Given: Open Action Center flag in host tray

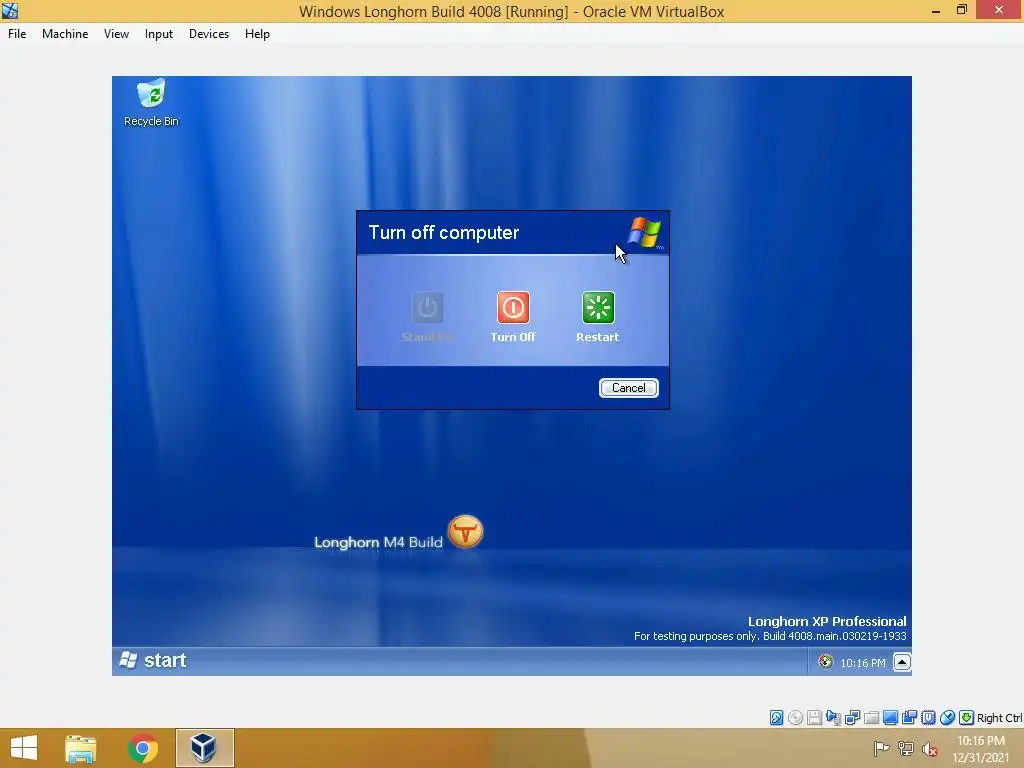Looking at the screenshot, I should [x=881, y=748].
